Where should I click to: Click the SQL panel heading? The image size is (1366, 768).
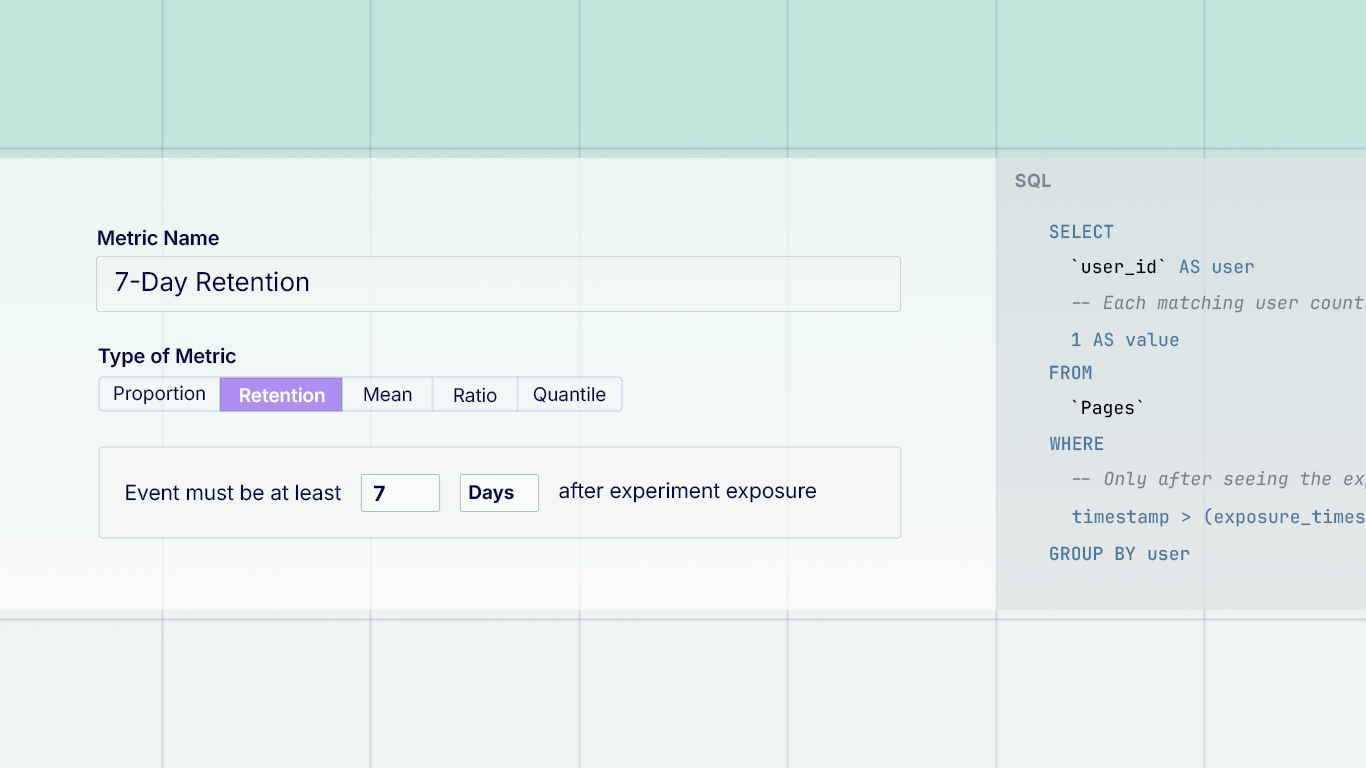click(1033, 181)
